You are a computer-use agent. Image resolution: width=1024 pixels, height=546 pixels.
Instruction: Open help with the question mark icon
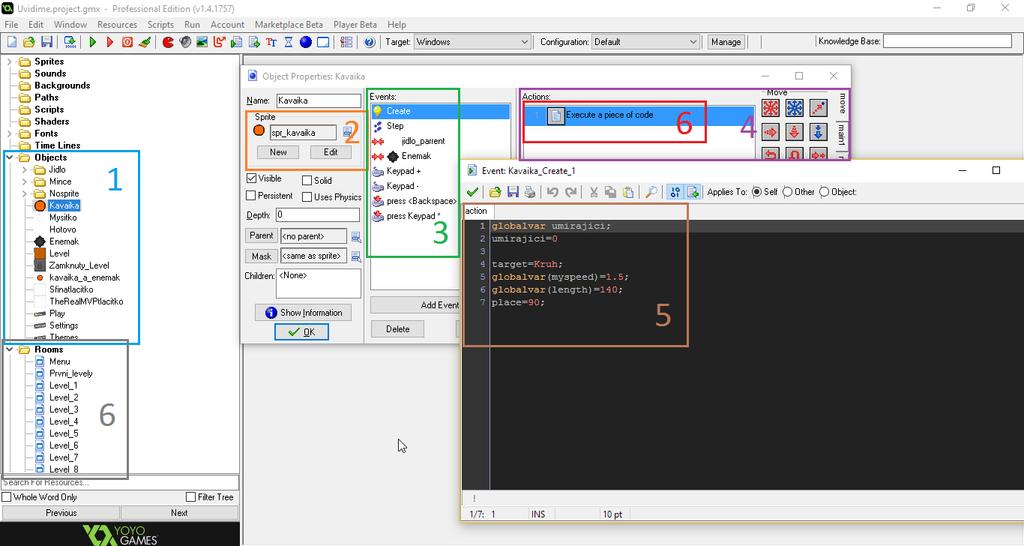pyautogui.click(x=370, y=42)
